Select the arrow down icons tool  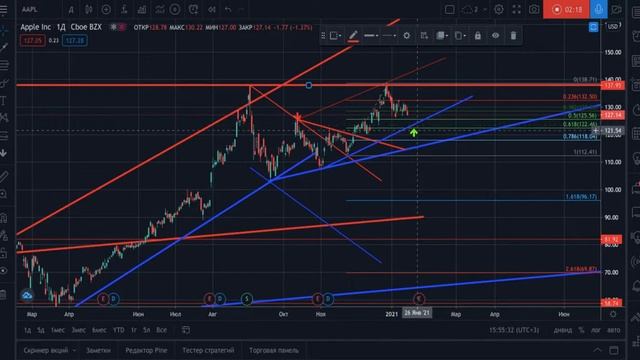pos(4,153)
